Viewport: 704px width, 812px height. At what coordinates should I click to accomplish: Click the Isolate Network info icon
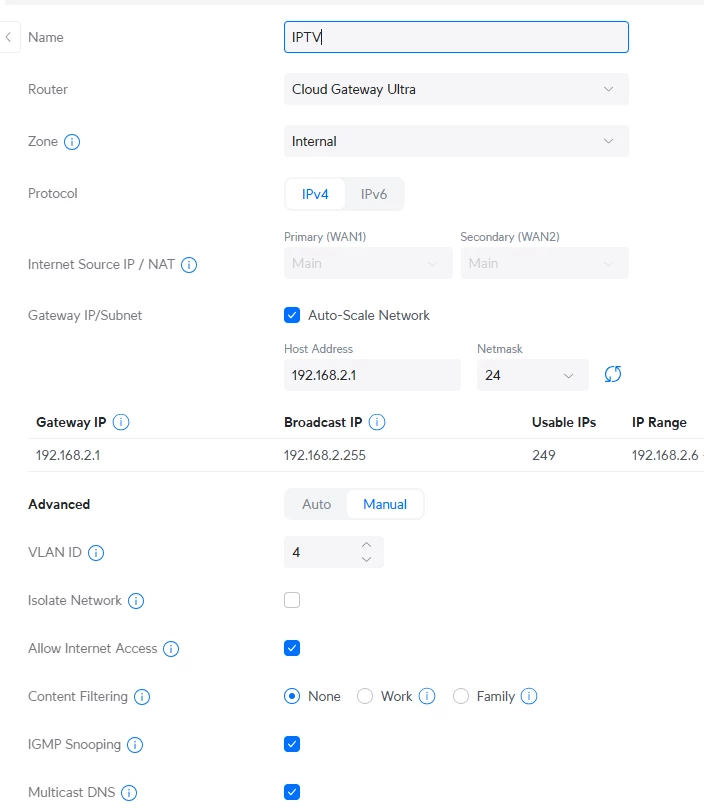point(136,601)
